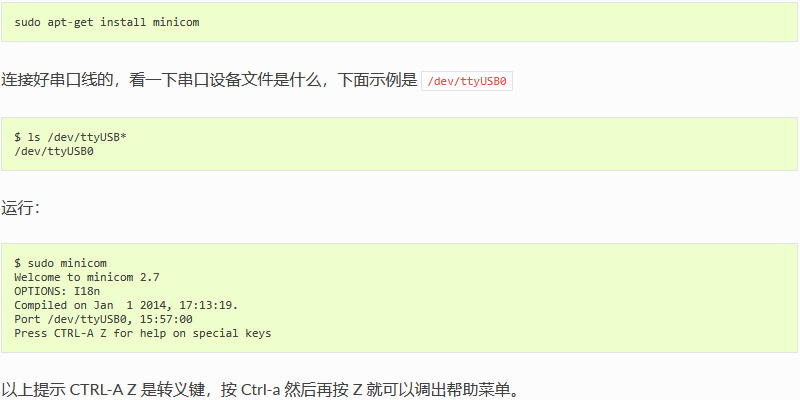The height and width of the screenshot is (400, 800).
Task: Click the sudo apt-get install minicom command
Action: point(107,22)
